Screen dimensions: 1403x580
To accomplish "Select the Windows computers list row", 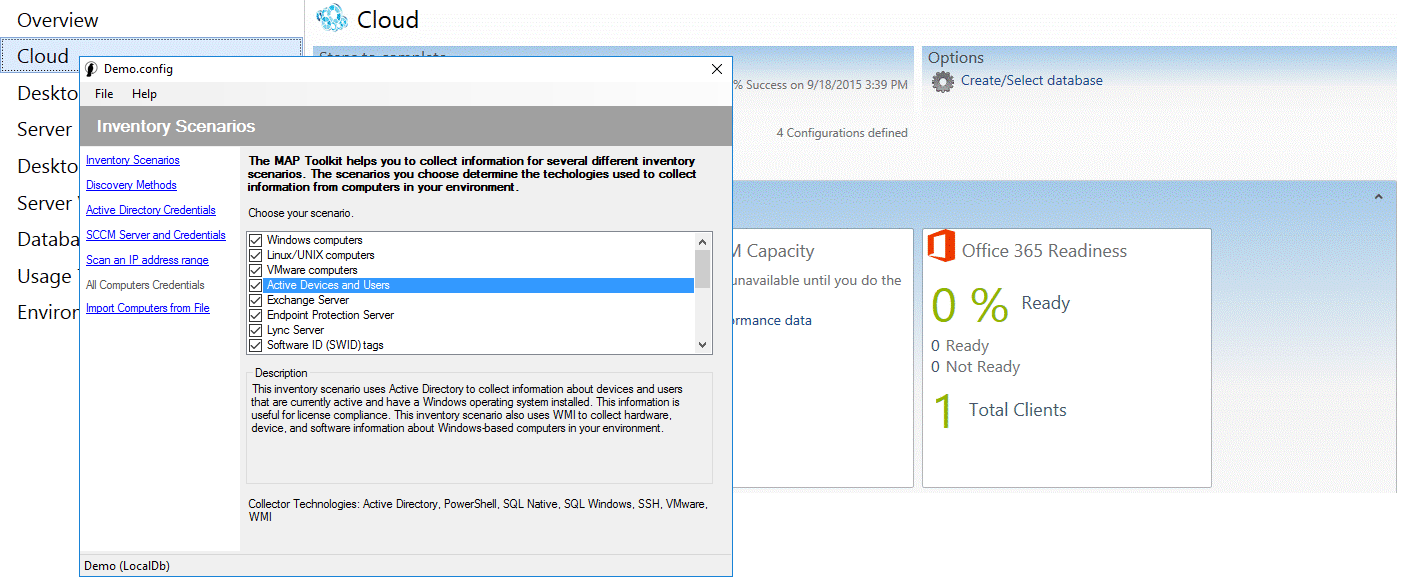I will tap(470, 241).
